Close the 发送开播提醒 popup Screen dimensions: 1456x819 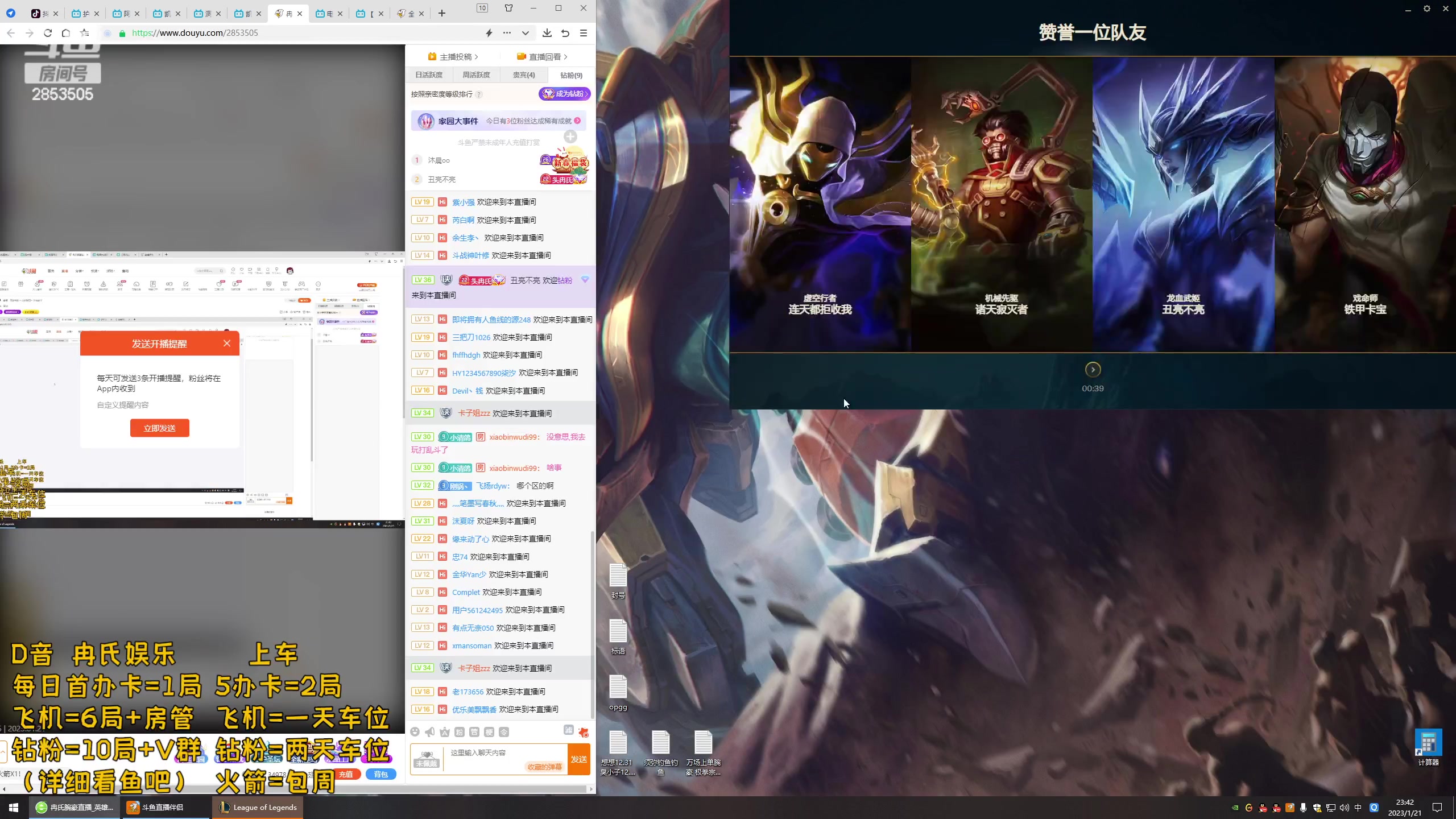(x=227, y=343)
